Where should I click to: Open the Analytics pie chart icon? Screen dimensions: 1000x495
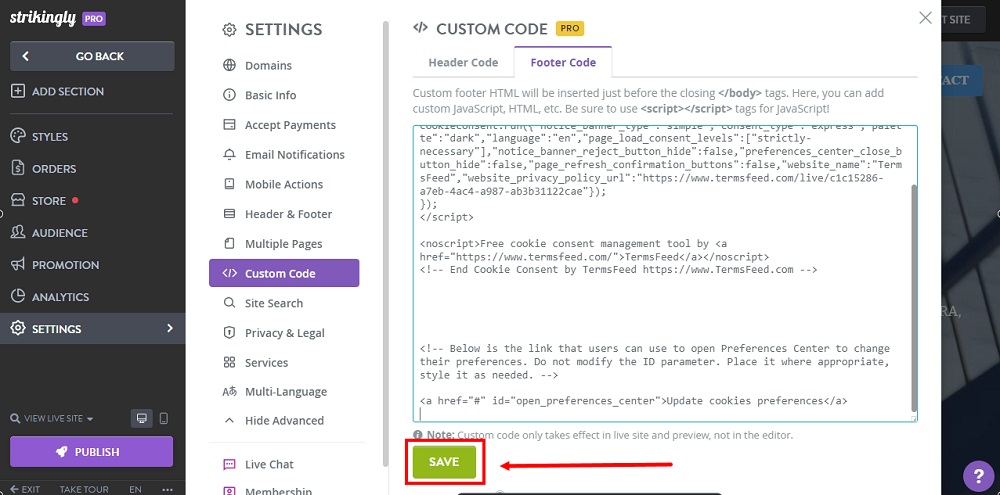pyautogui.click(x=18, y=297)
